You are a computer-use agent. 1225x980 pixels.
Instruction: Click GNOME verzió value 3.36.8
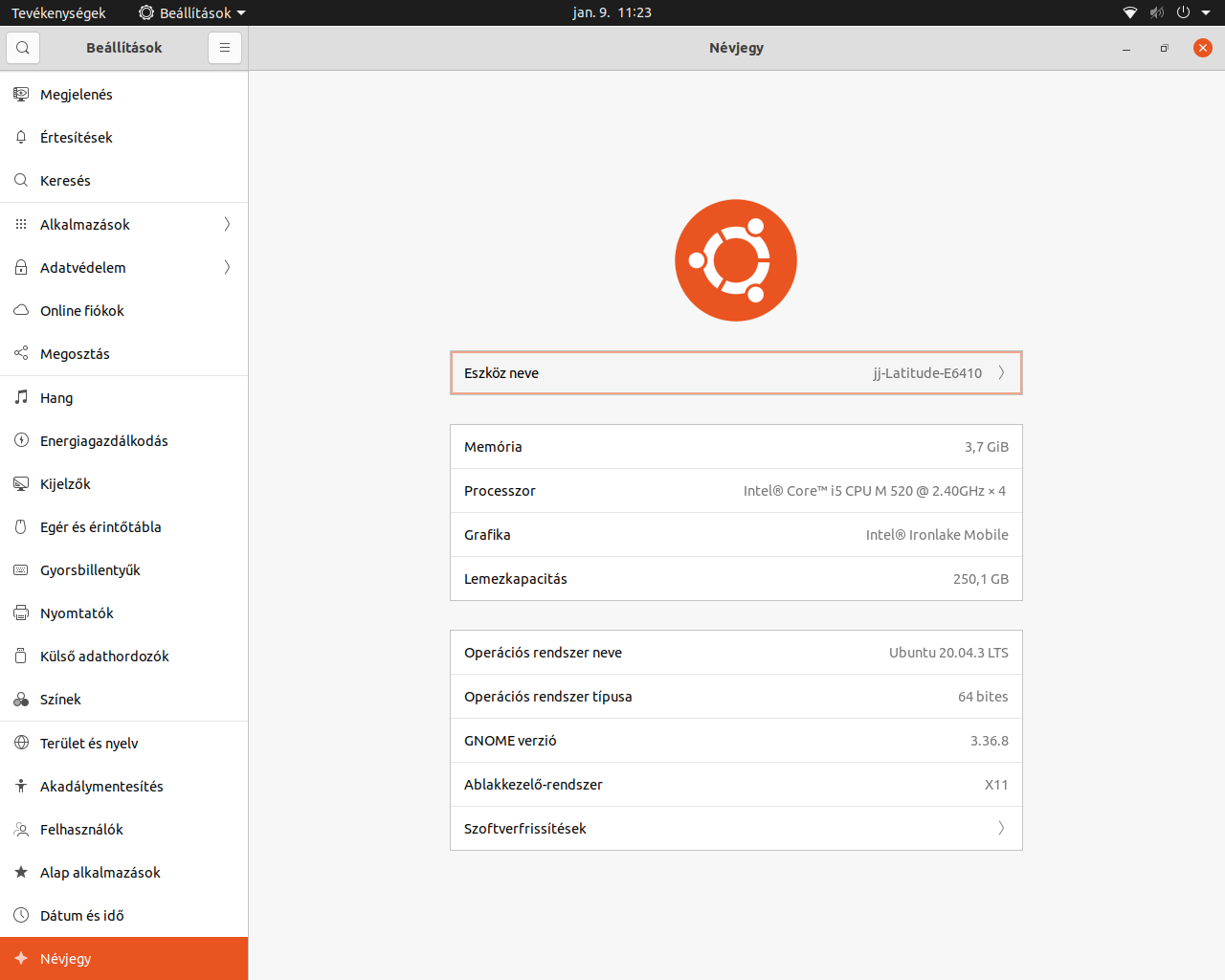pos(990,741)
